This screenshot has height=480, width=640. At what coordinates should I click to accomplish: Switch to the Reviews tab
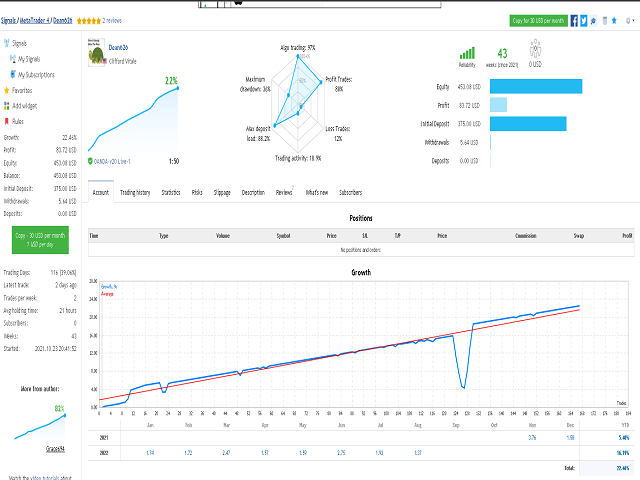(284, 192)
